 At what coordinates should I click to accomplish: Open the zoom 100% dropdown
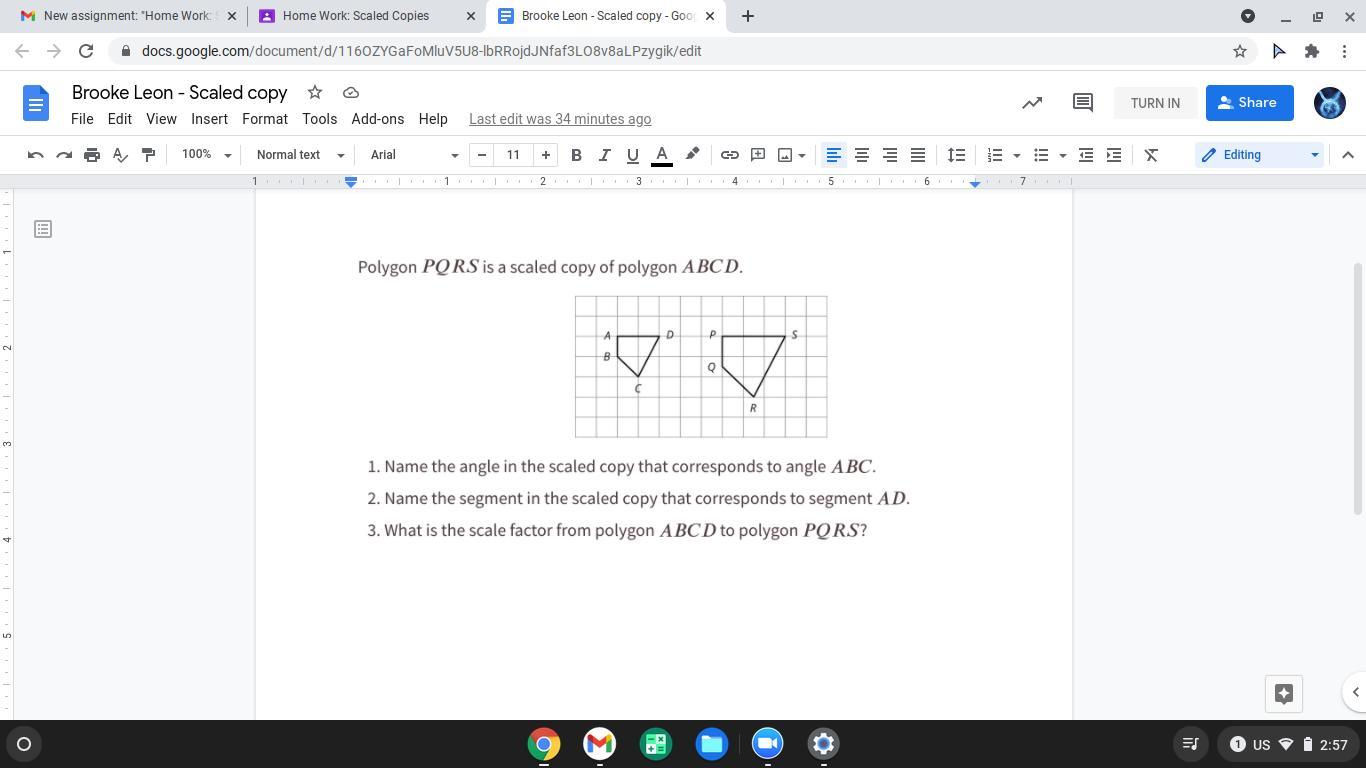coord(206,155)
